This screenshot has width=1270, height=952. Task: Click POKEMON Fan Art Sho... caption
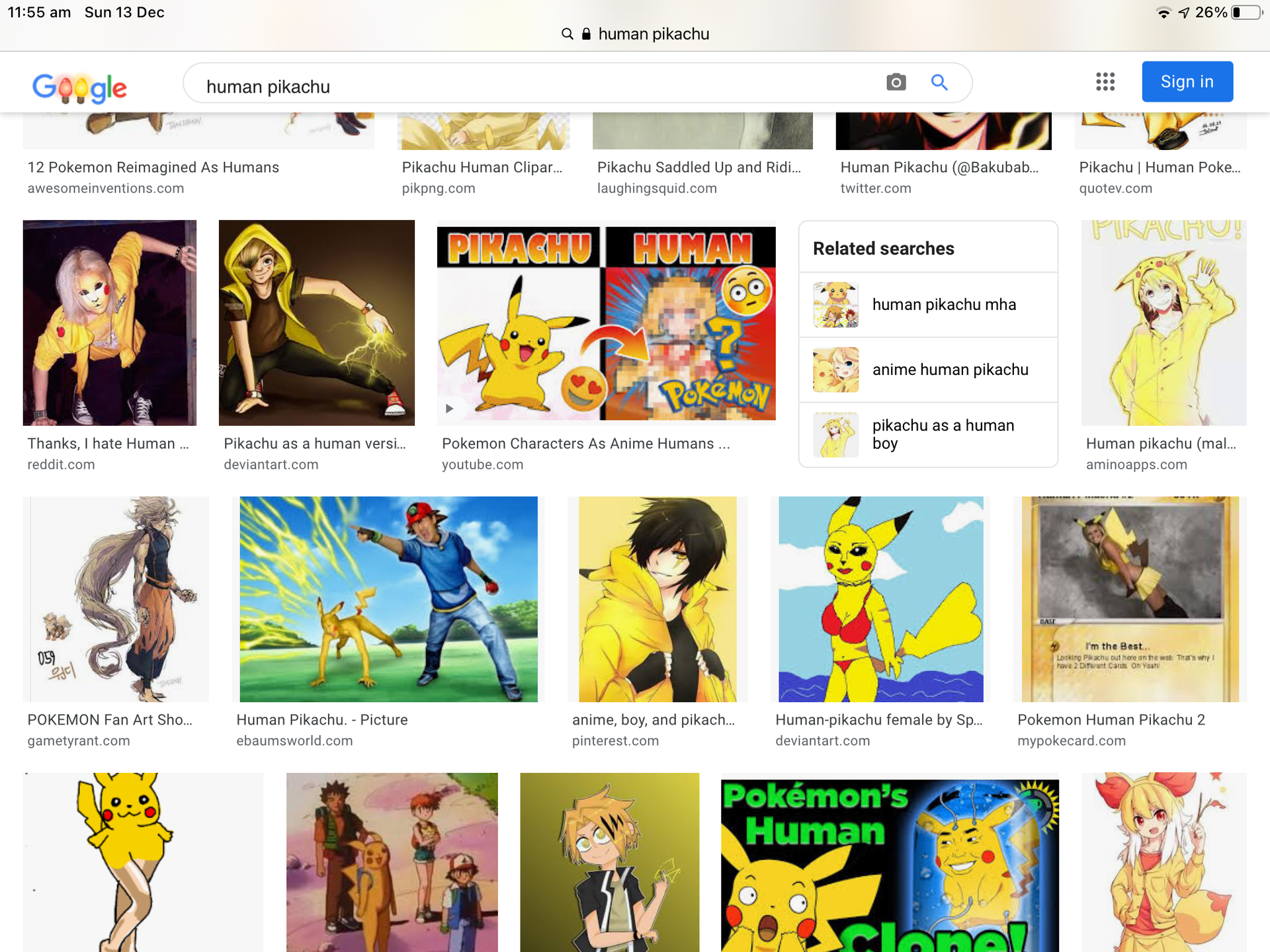110,720
